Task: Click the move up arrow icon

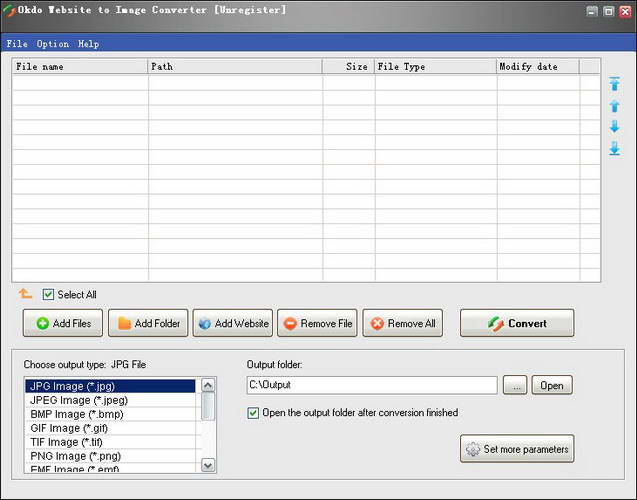Action: (x=615, y=106)
